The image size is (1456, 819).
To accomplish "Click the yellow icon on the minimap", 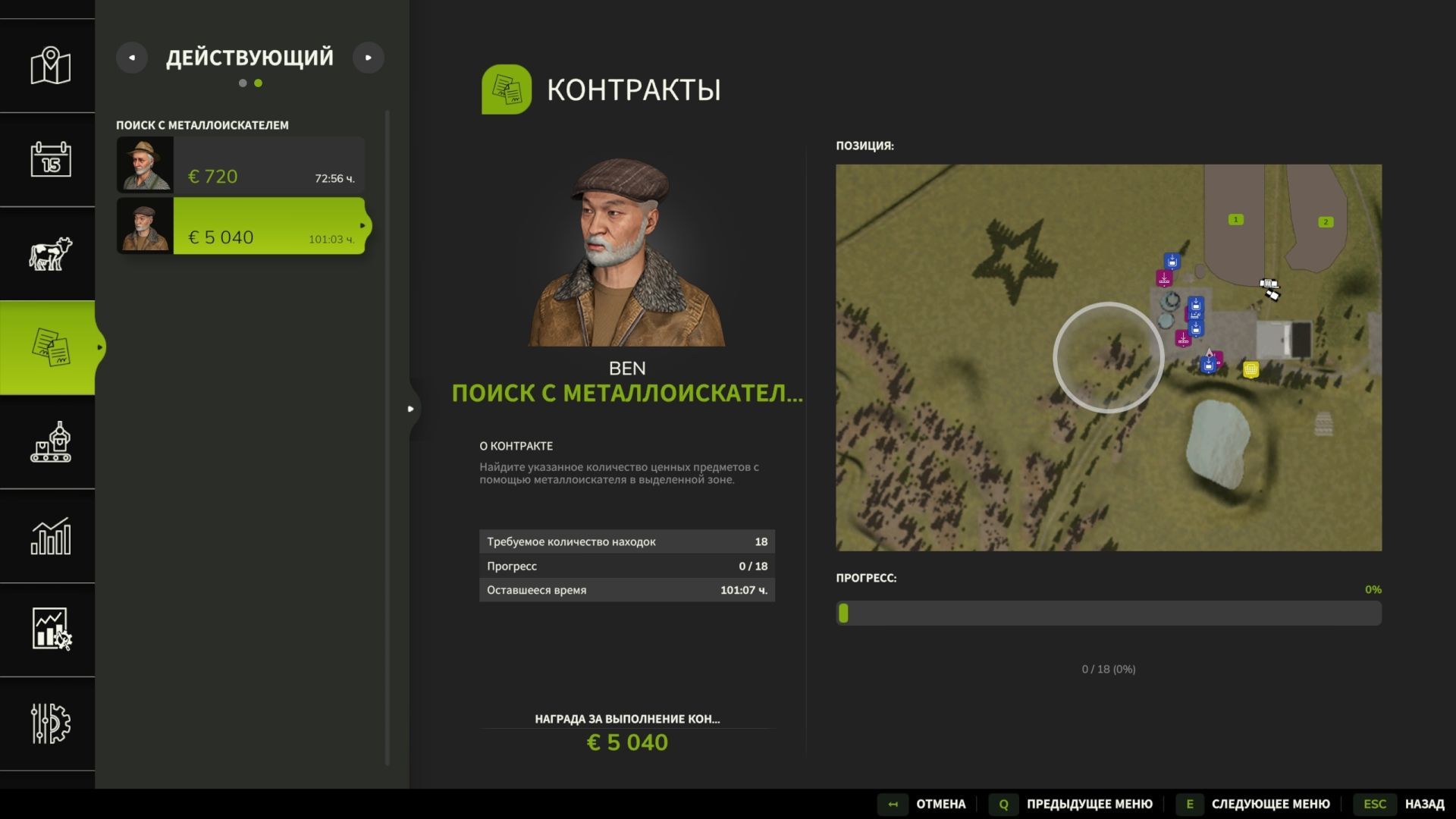I will (1250, 369).
